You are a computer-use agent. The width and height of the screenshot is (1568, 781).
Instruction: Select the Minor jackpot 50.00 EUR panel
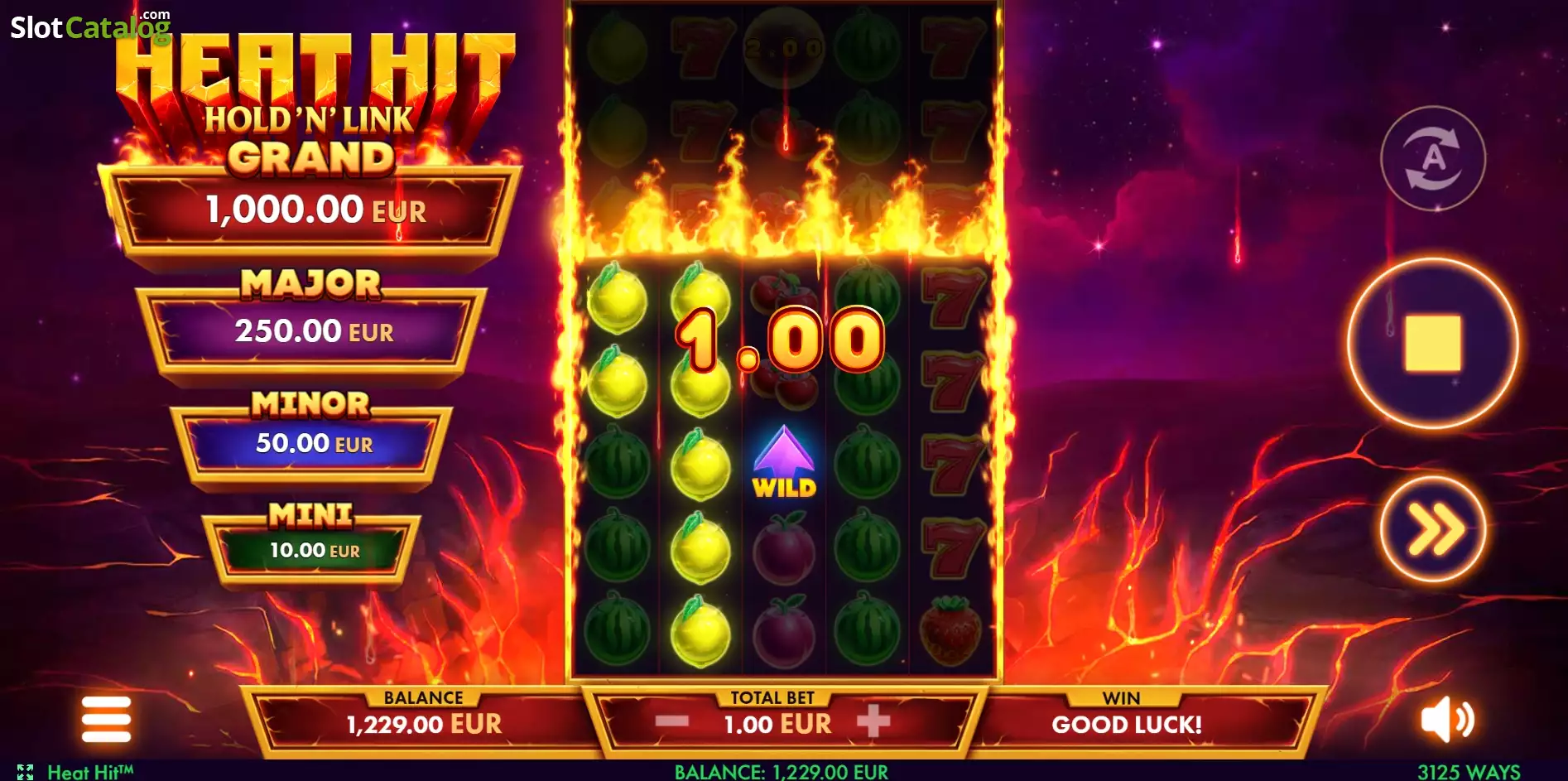pos(313,443)
